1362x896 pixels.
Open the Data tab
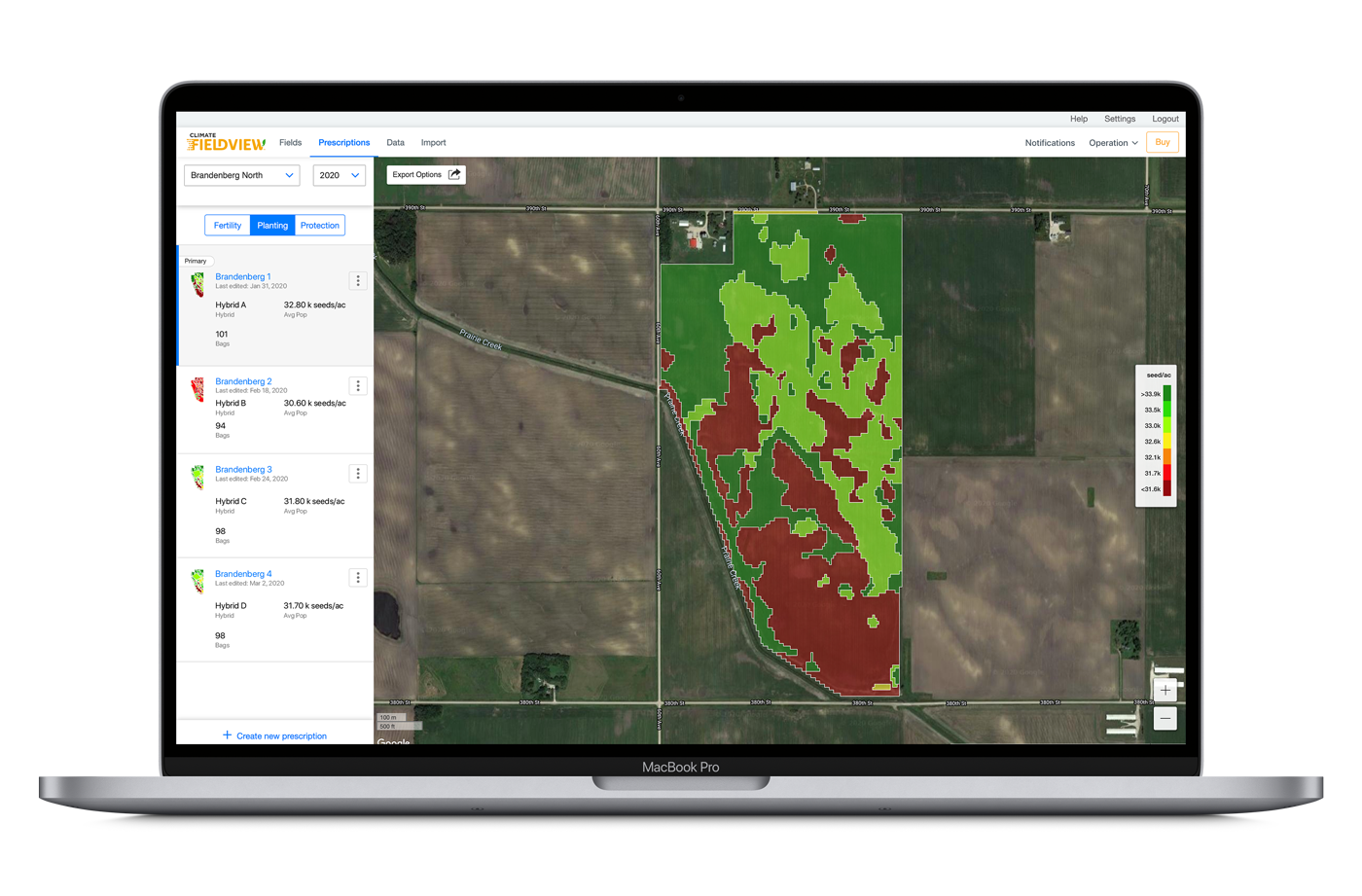pos(395,143)
